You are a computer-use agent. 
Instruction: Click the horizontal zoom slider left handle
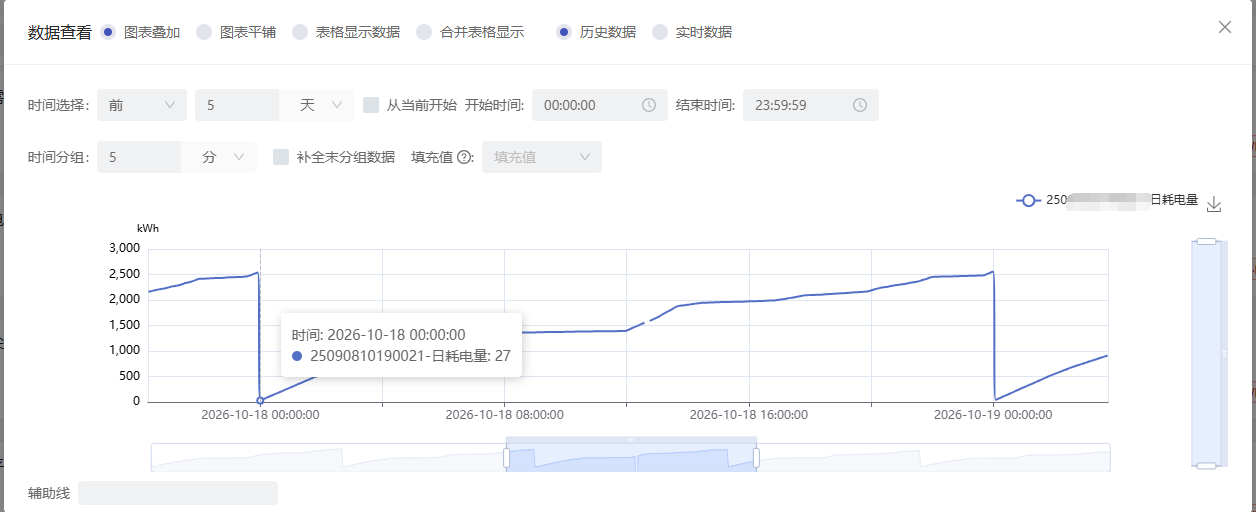[x=507, y=458]
